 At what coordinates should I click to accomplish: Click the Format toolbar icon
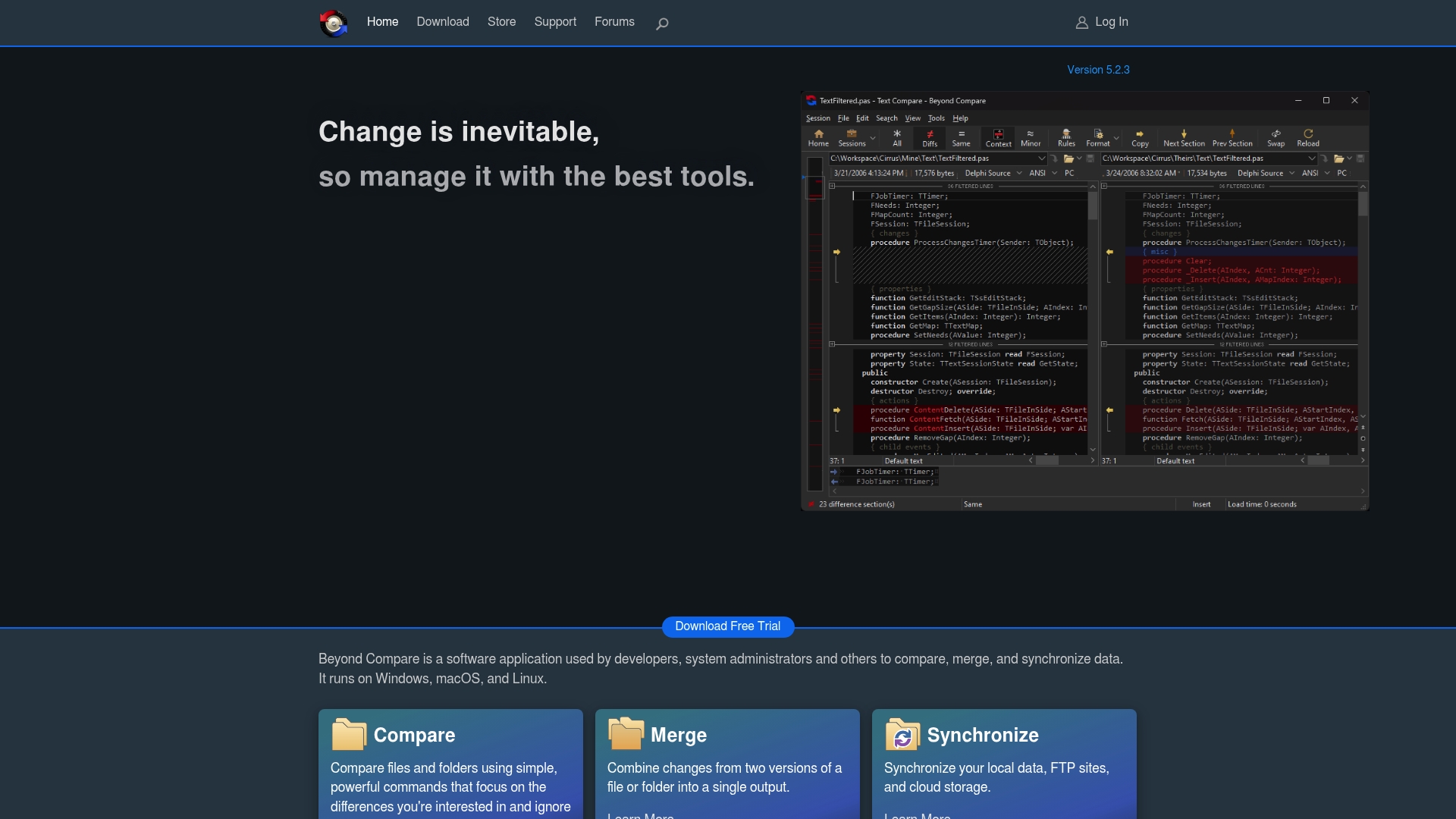[x=1097, y=138]
